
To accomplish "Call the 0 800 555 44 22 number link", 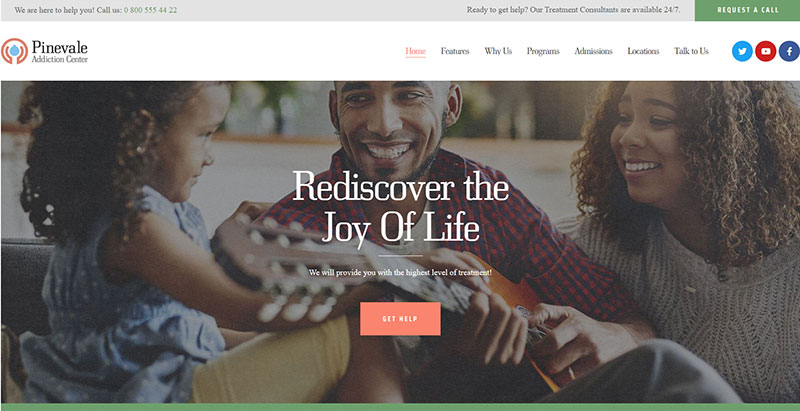I will click(x=151, y=10).
